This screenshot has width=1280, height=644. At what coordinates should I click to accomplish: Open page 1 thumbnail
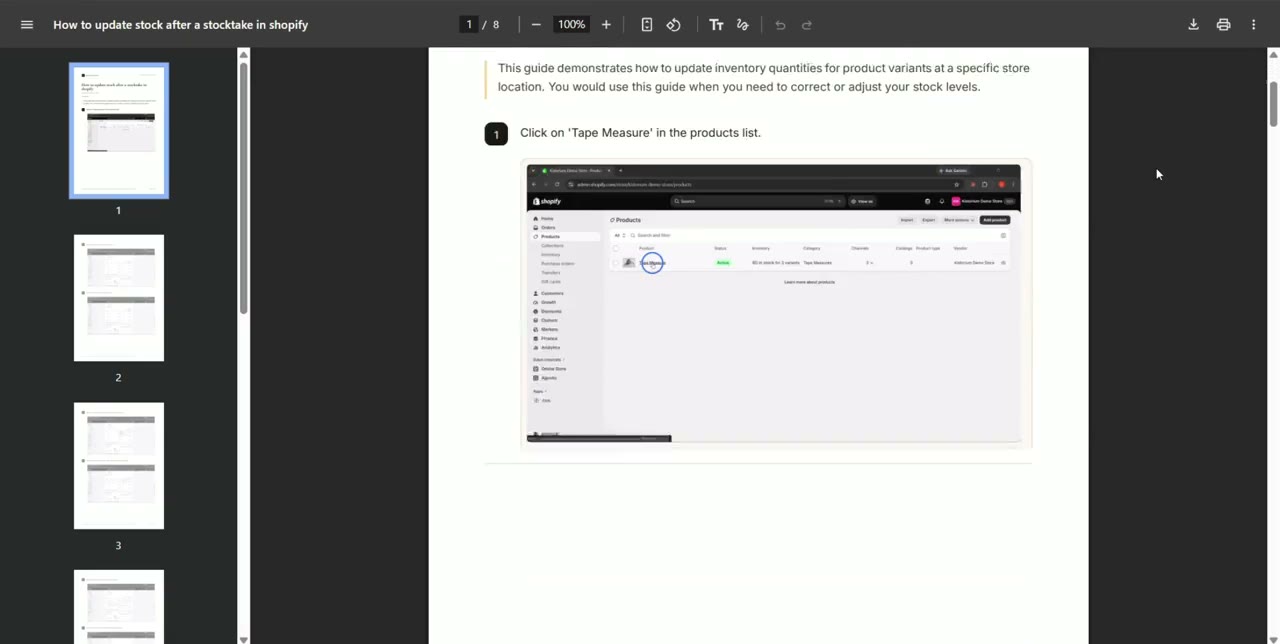coord(119,131)
